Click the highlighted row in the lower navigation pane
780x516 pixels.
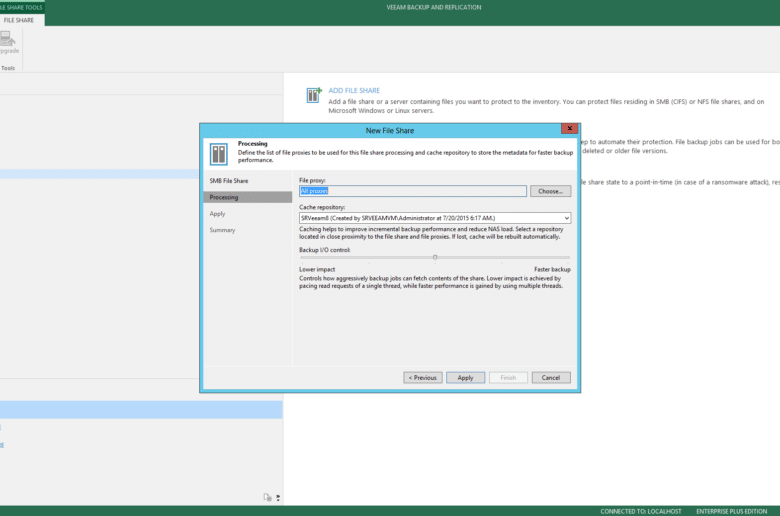141,410
